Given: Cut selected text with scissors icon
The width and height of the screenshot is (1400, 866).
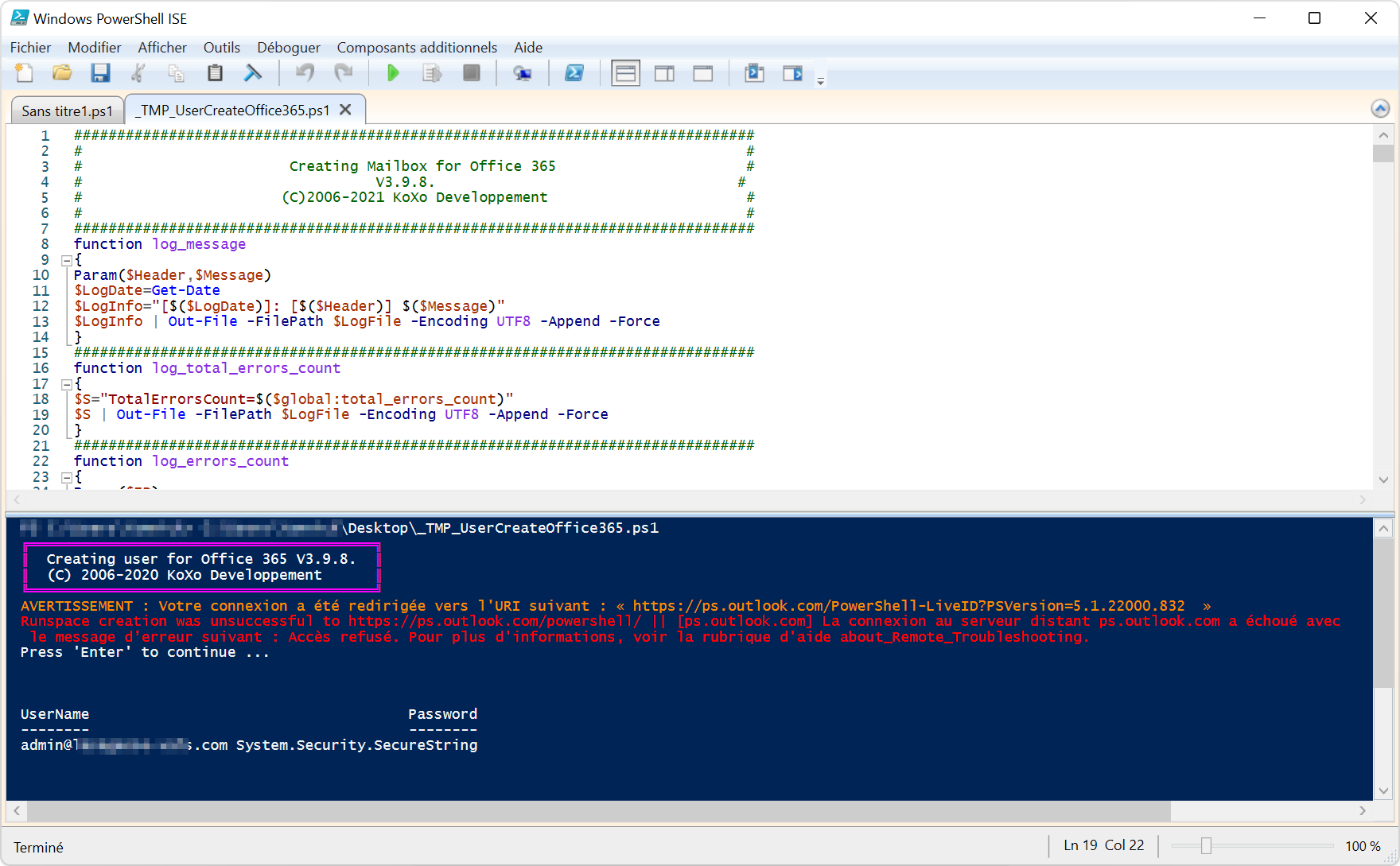Looking at the screenshot, I should click(x=138, y=73).
